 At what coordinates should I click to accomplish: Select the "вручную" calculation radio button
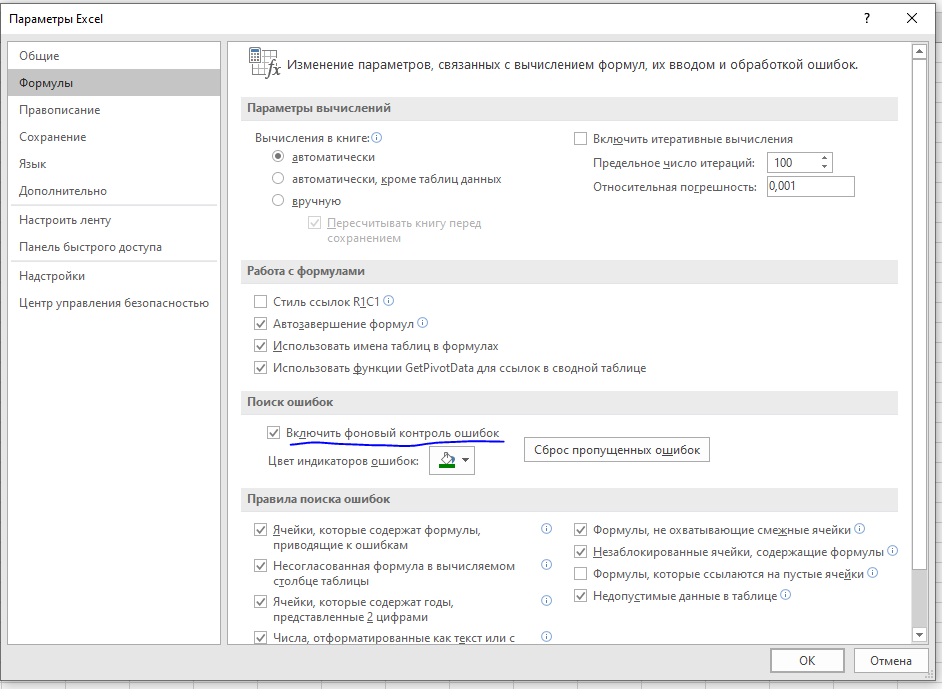(279, 201)
